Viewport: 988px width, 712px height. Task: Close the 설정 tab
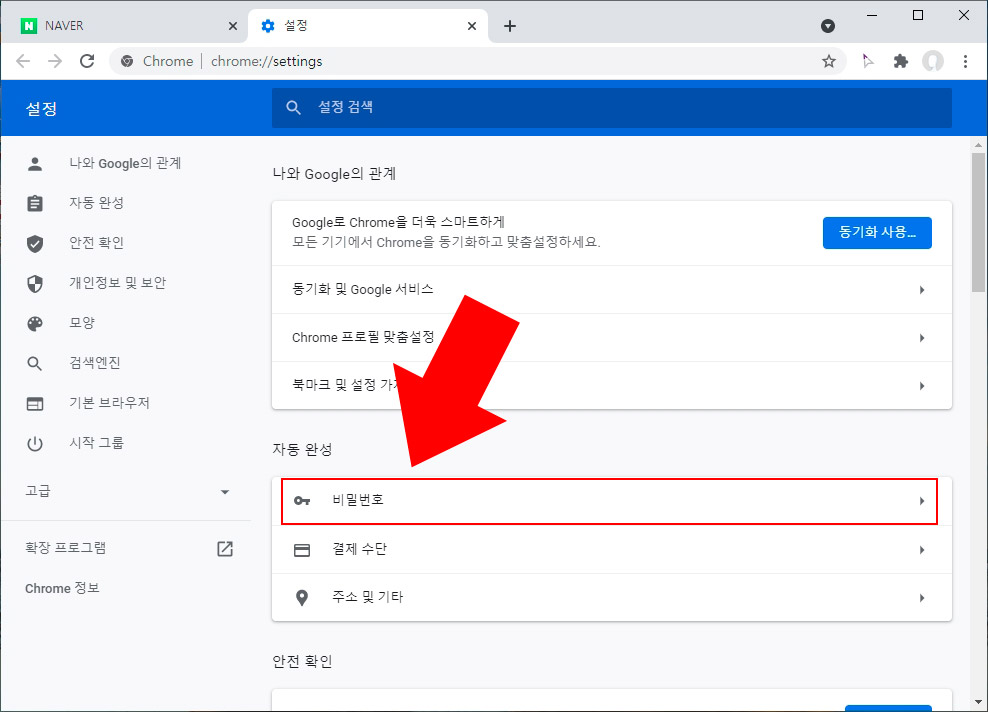click(x=472, y=26)
